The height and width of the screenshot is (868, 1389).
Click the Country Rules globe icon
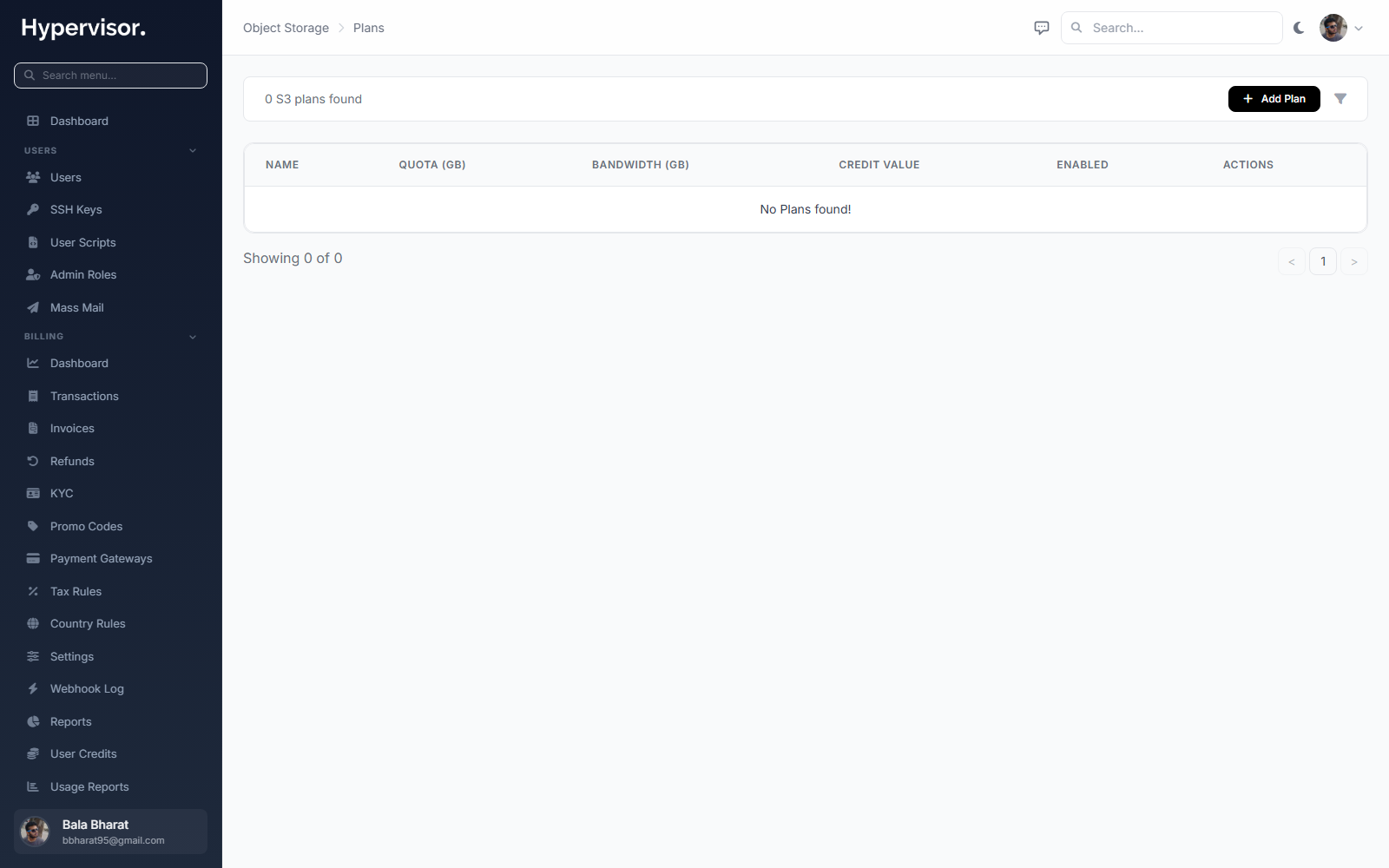click(33, 623)
